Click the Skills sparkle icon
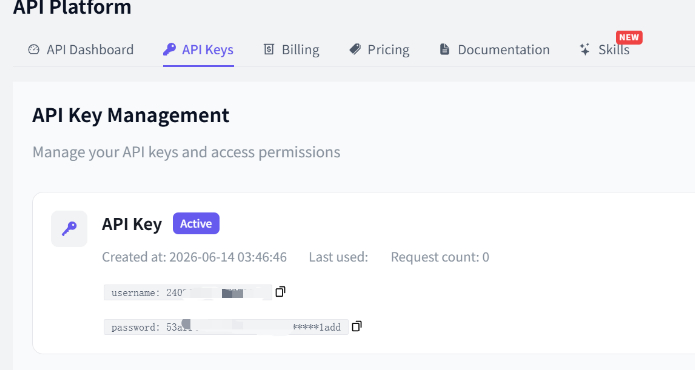Screen dimensions: 695x370 (585, 49)
